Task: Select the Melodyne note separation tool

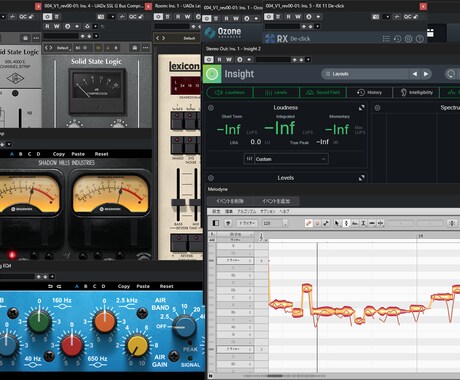Action: click(x=381, y=223)
